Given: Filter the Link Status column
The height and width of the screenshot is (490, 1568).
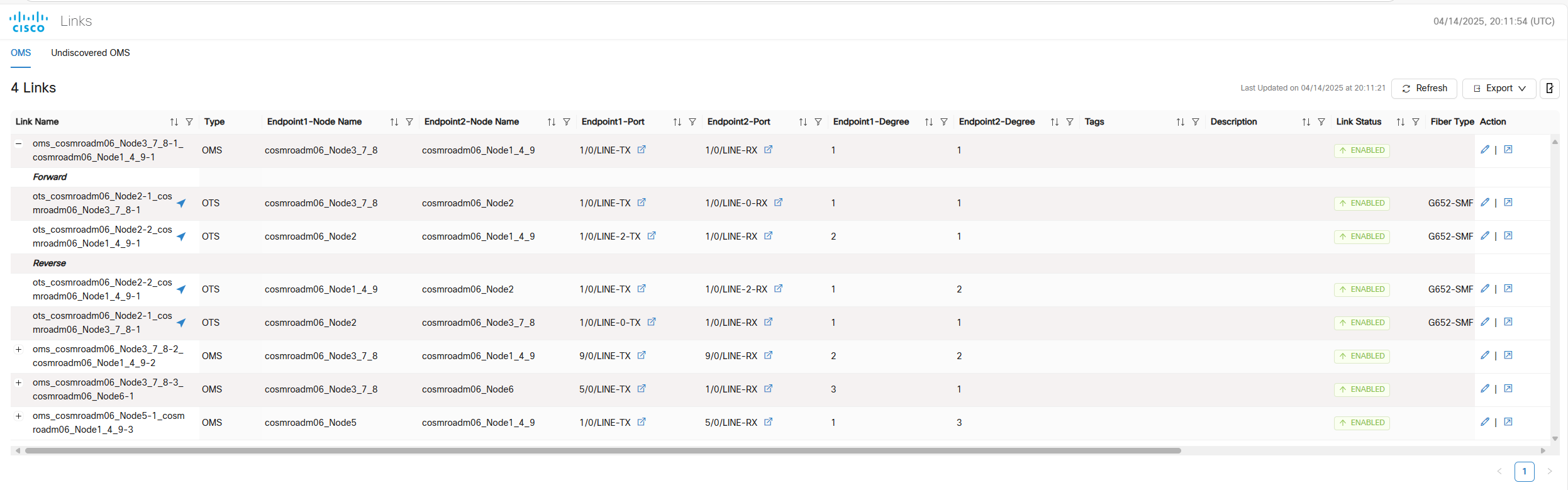Looking at the screenshot, I should (x=1416, y=122).
